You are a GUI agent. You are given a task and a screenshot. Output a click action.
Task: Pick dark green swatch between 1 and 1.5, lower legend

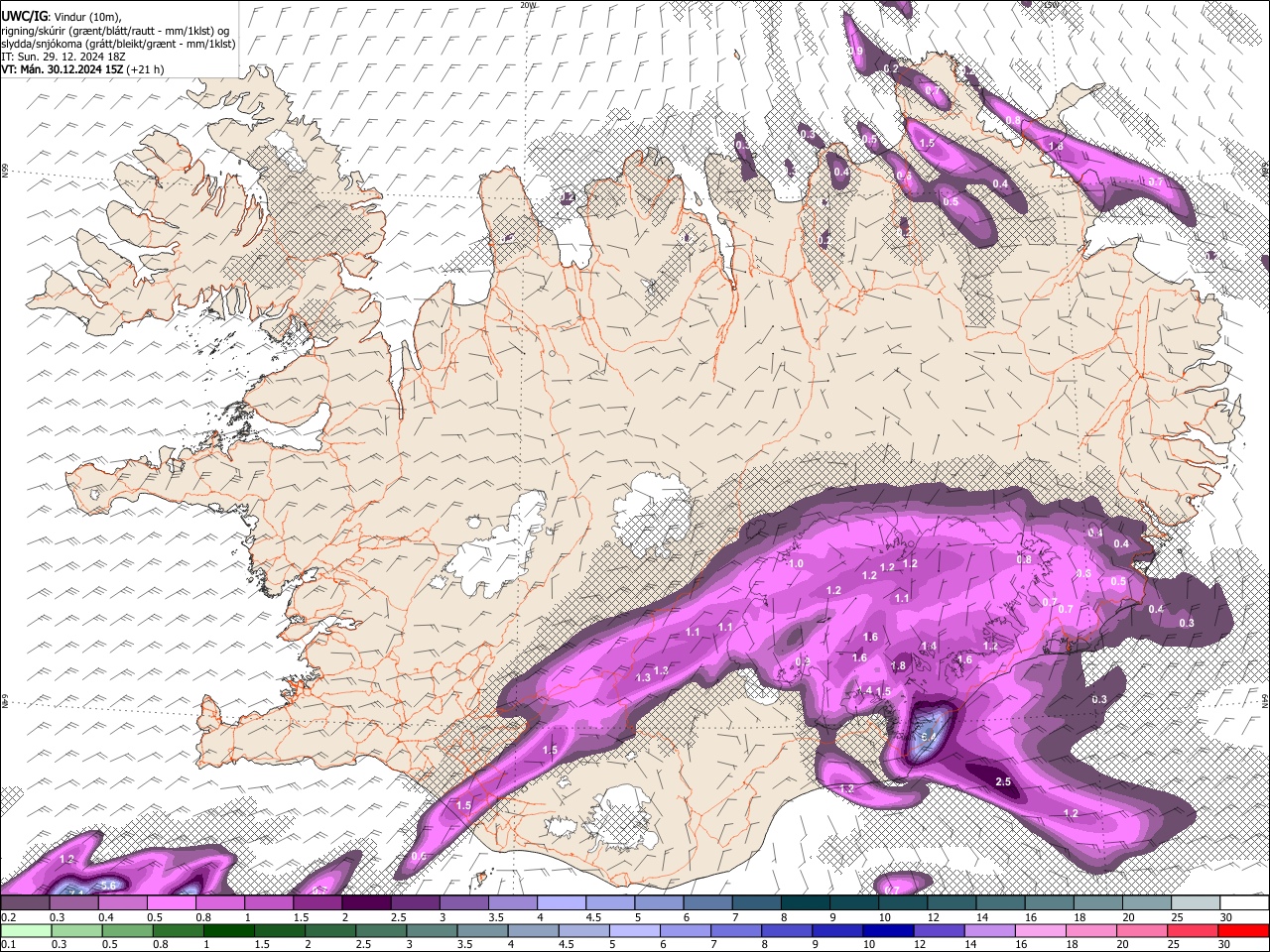228,930
